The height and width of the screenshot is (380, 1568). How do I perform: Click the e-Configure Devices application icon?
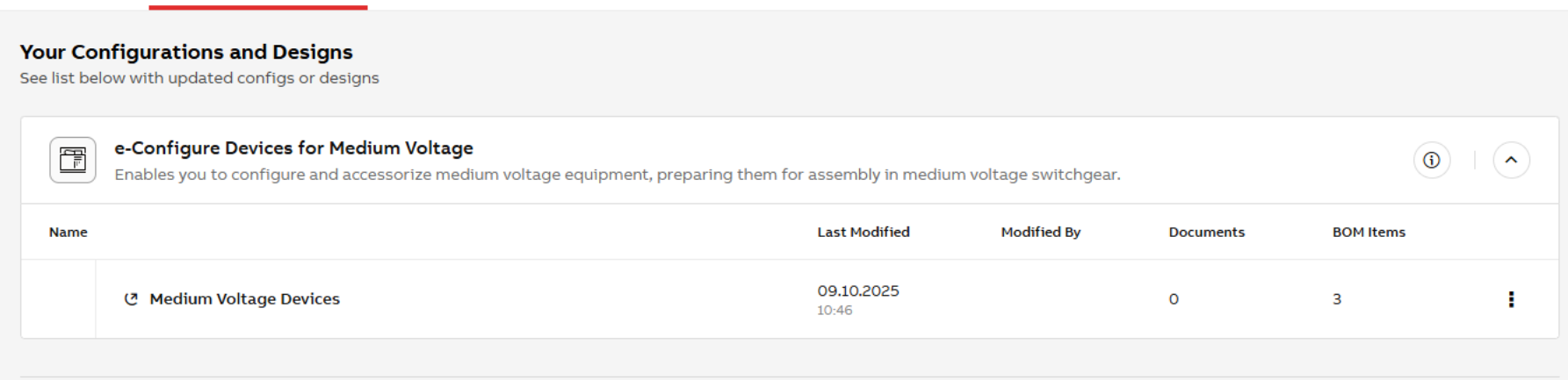click(x=73, y=160)
